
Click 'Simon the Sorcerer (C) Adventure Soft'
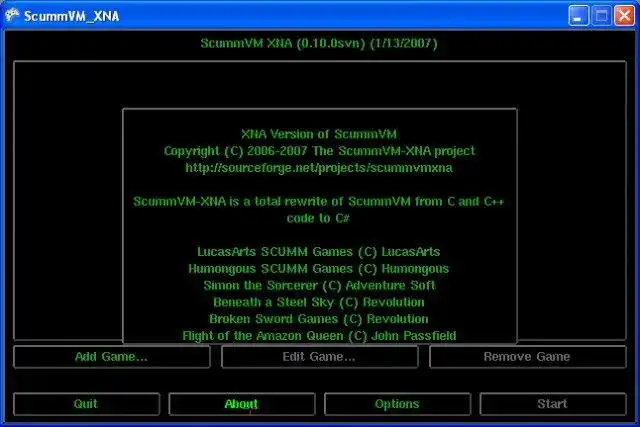320,285
